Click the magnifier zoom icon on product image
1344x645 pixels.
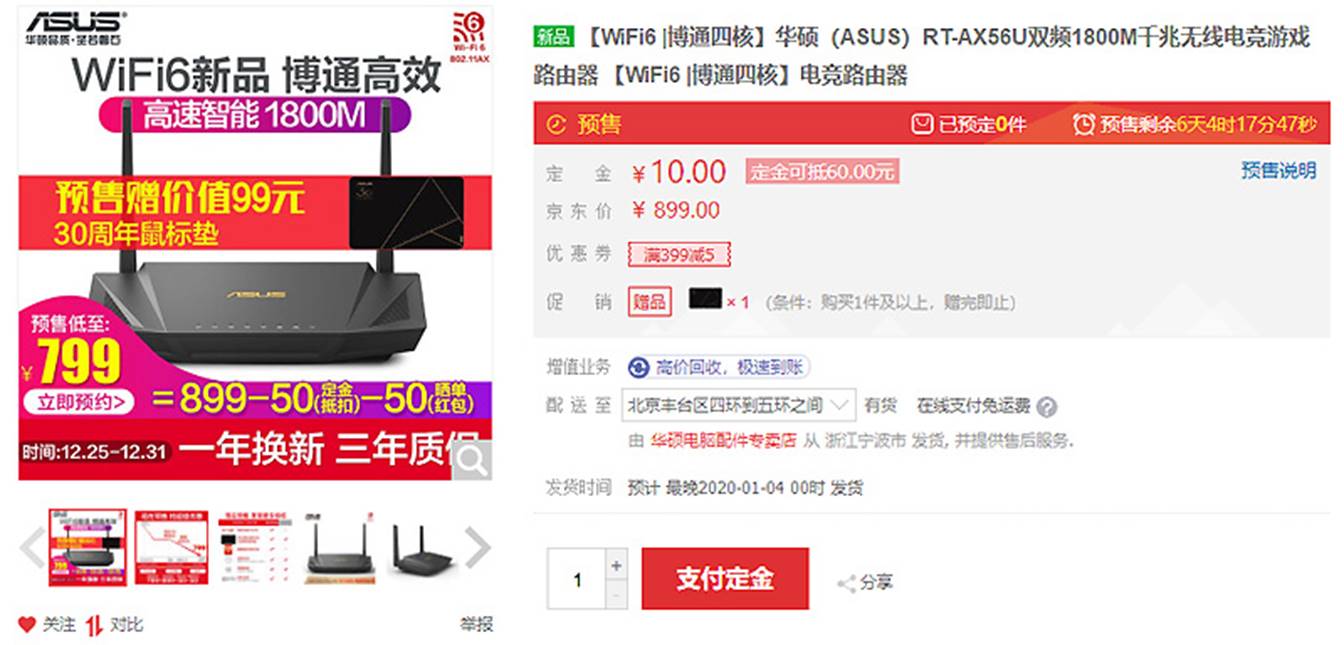[x=472, y=459]
